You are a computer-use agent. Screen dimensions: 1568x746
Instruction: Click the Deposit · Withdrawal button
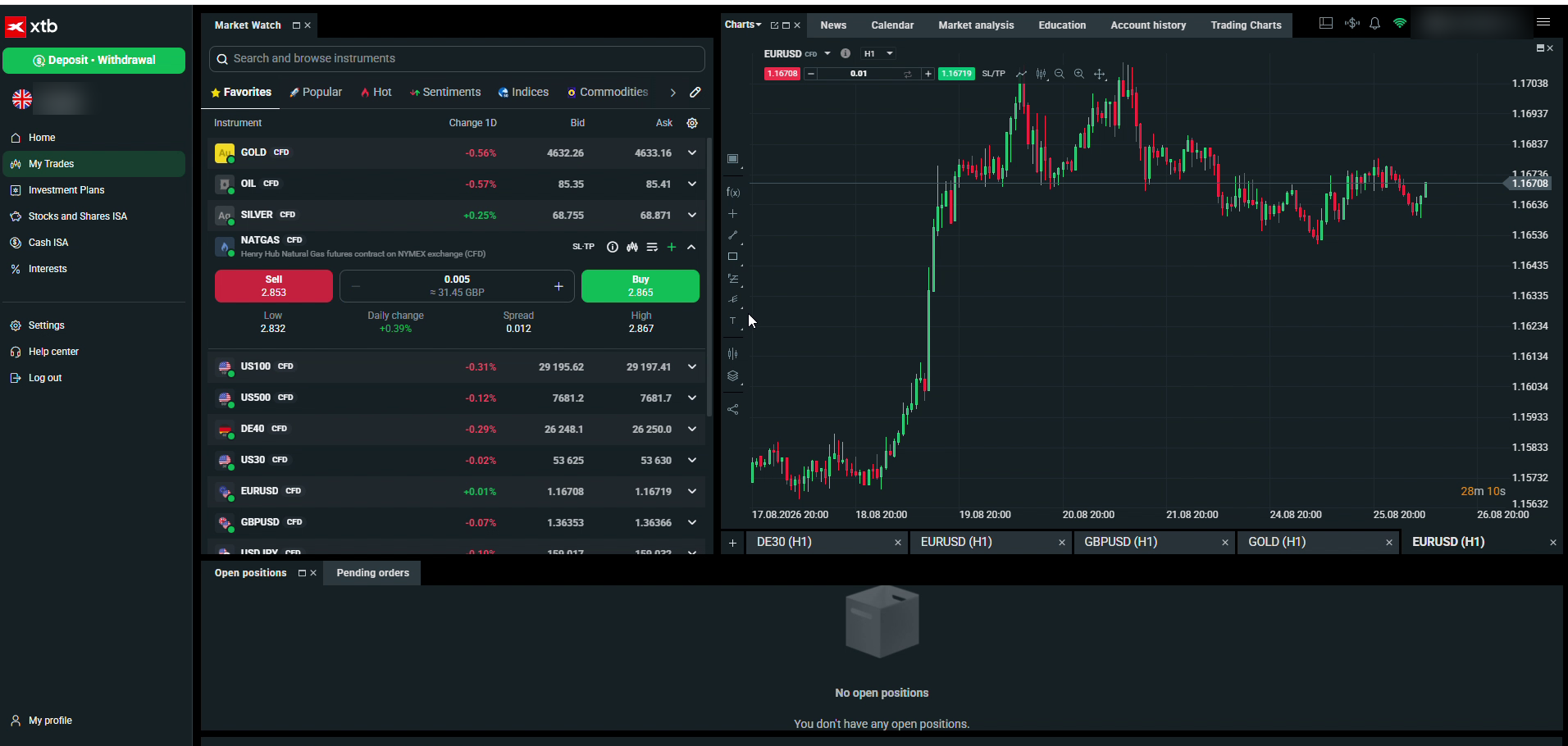tap(93, 60)
